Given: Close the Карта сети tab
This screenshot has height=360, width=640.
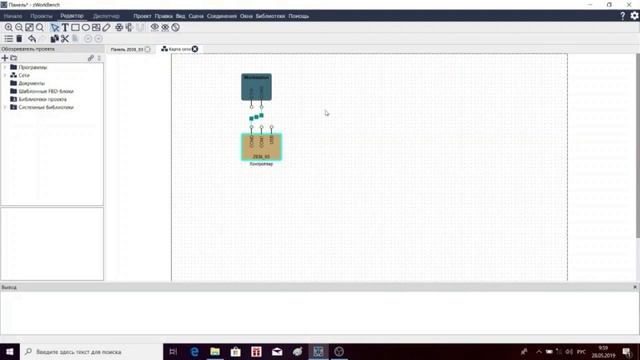Looking at the screenshot, I should 195,49.
